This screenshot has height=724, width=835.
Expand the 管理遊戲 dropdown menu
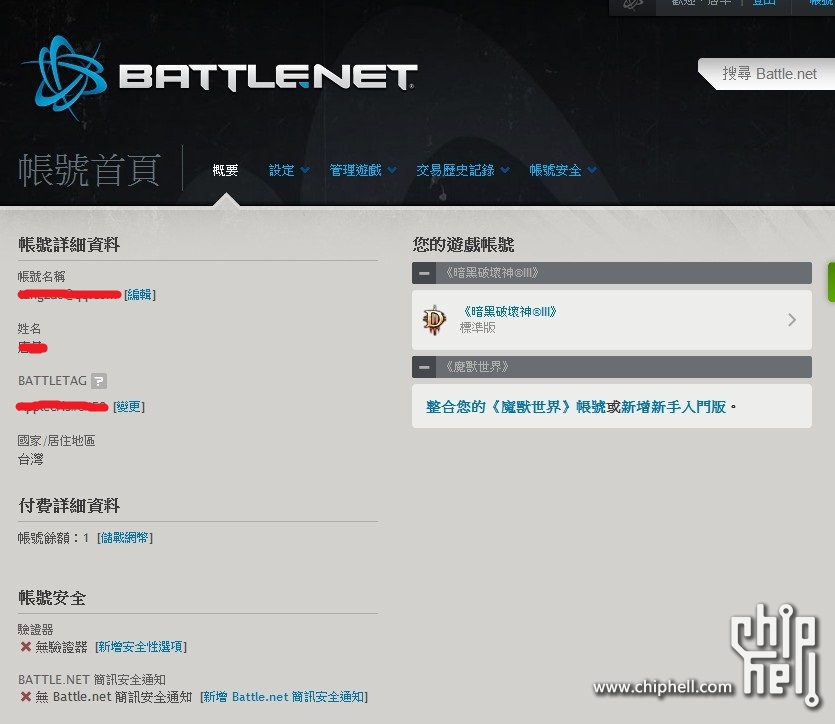[363, 170]
